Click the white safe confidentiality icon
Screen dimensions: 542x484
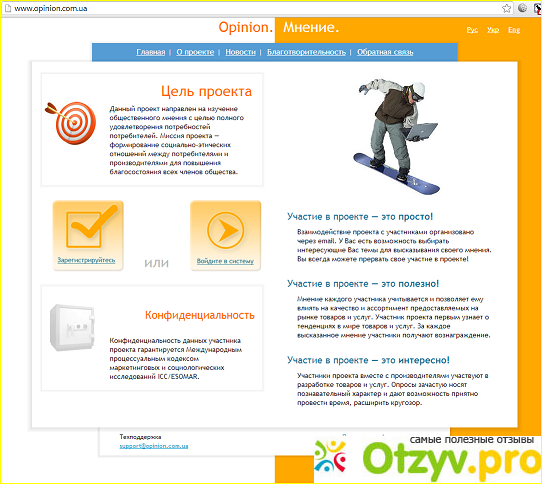click(x=73, y=327)
